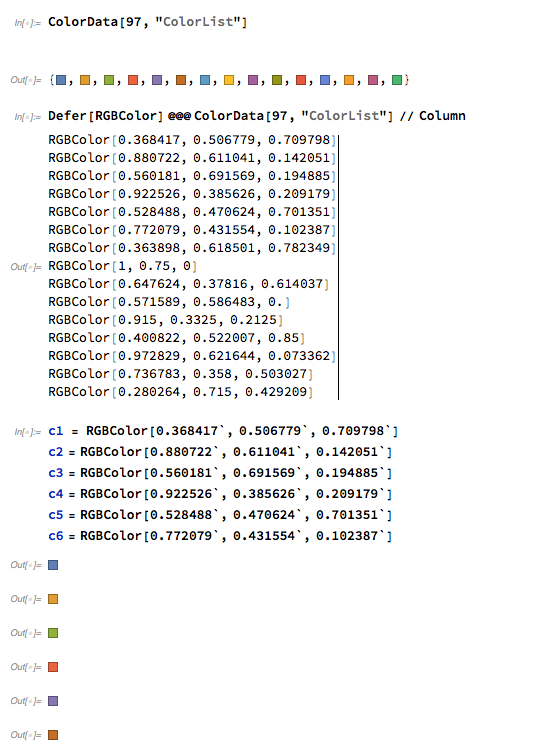Click the c6 = RGBColor[0.772079`...] input line

click(x=220, y=536)
